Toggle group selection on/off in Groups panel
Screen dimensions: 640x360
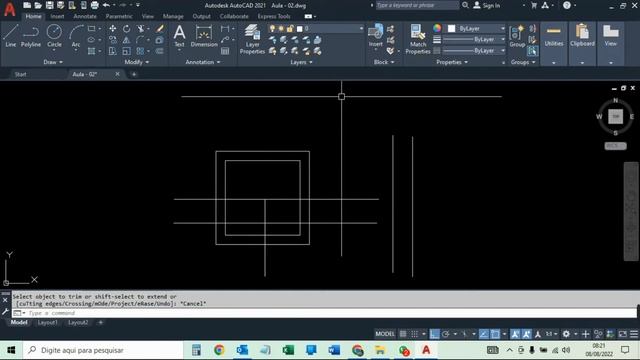pyautogui.click(x=532, y=51)
